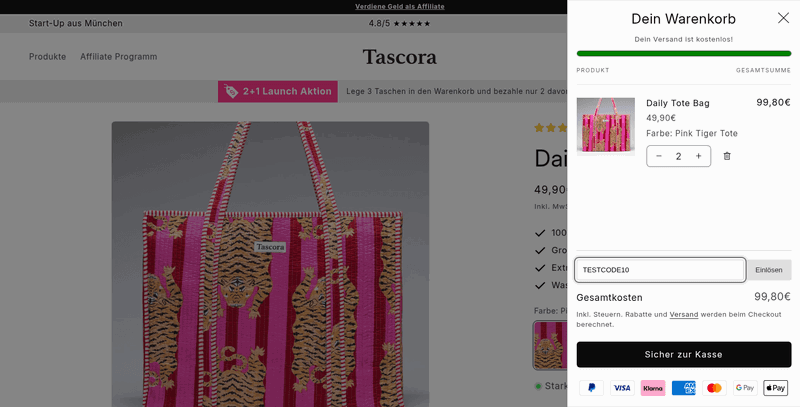
Task: Select the 2+1 Launch Aktion badge
Action: pyautogui.click(x=278, y=91)
